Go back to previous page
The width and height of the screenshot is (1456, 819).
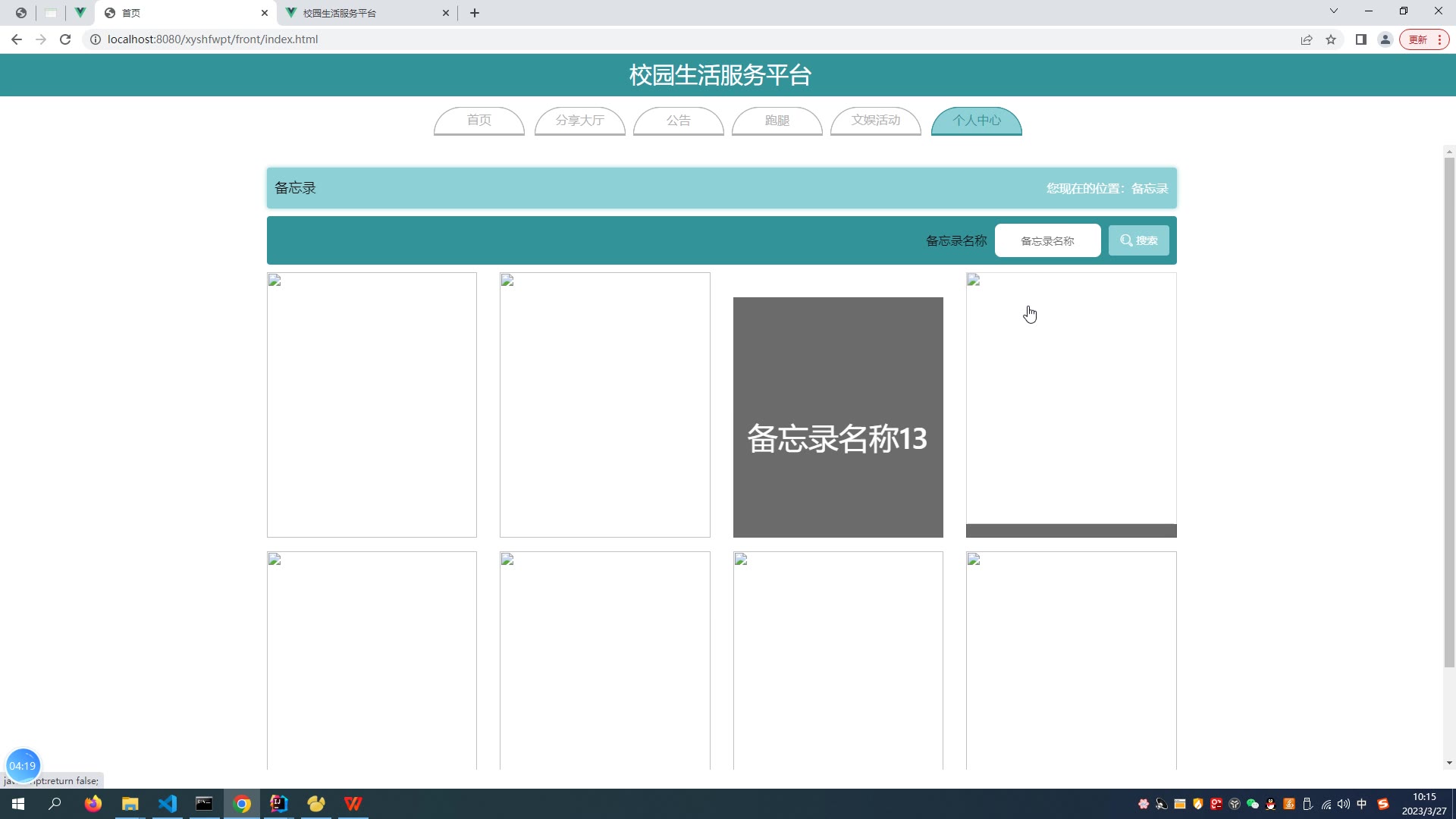tap(17, 39)
